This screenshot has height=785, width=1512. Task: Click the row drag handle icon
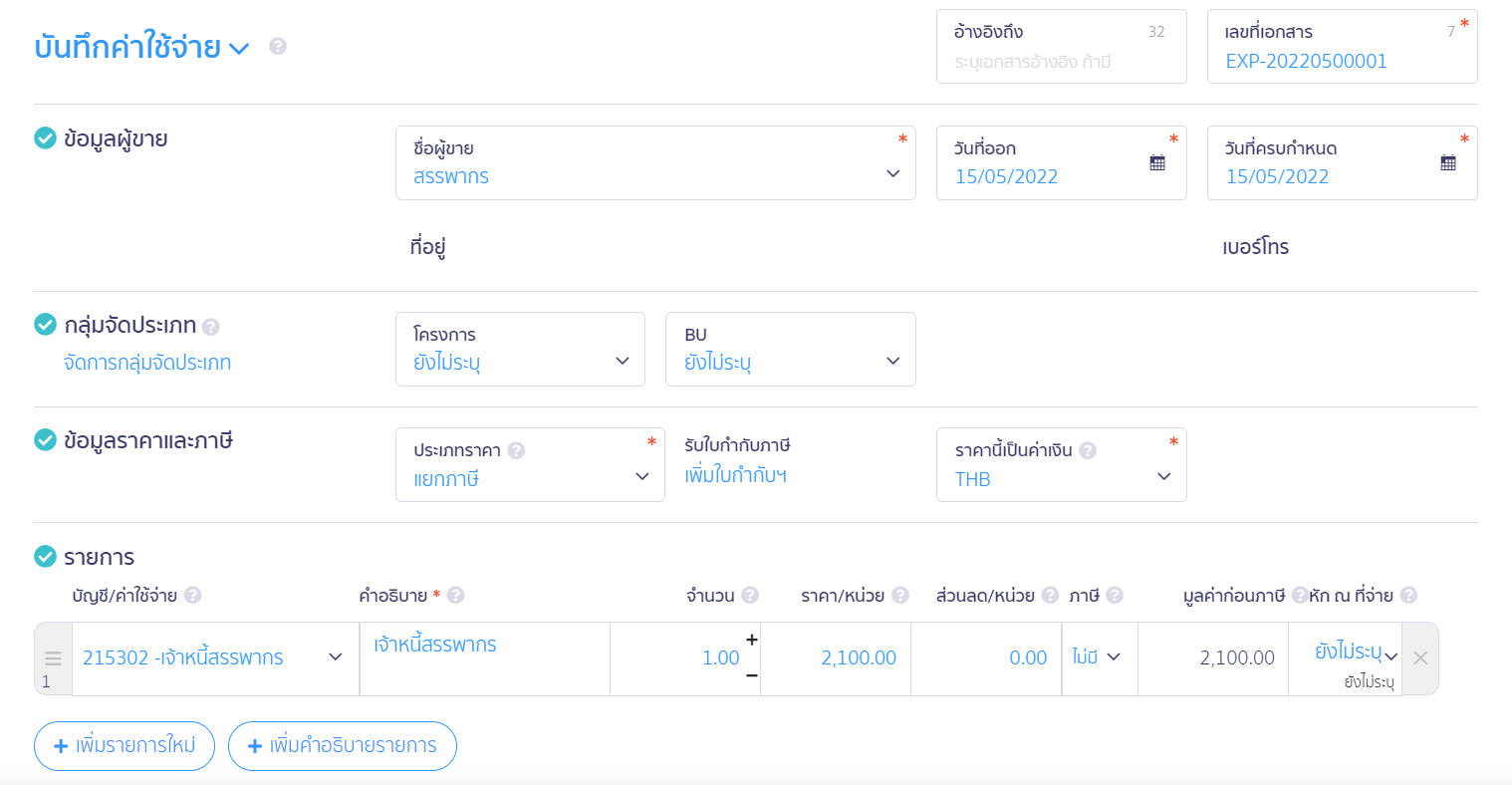[x=53, y=658]
